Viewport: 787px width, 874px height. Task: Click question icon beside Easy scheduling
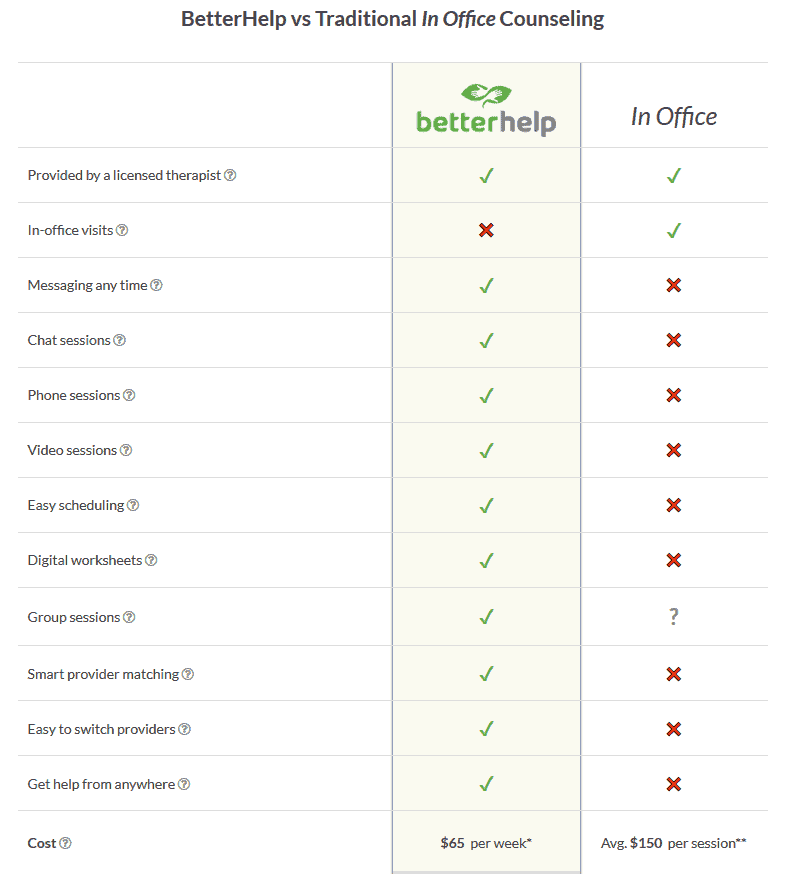pos(133,505)
